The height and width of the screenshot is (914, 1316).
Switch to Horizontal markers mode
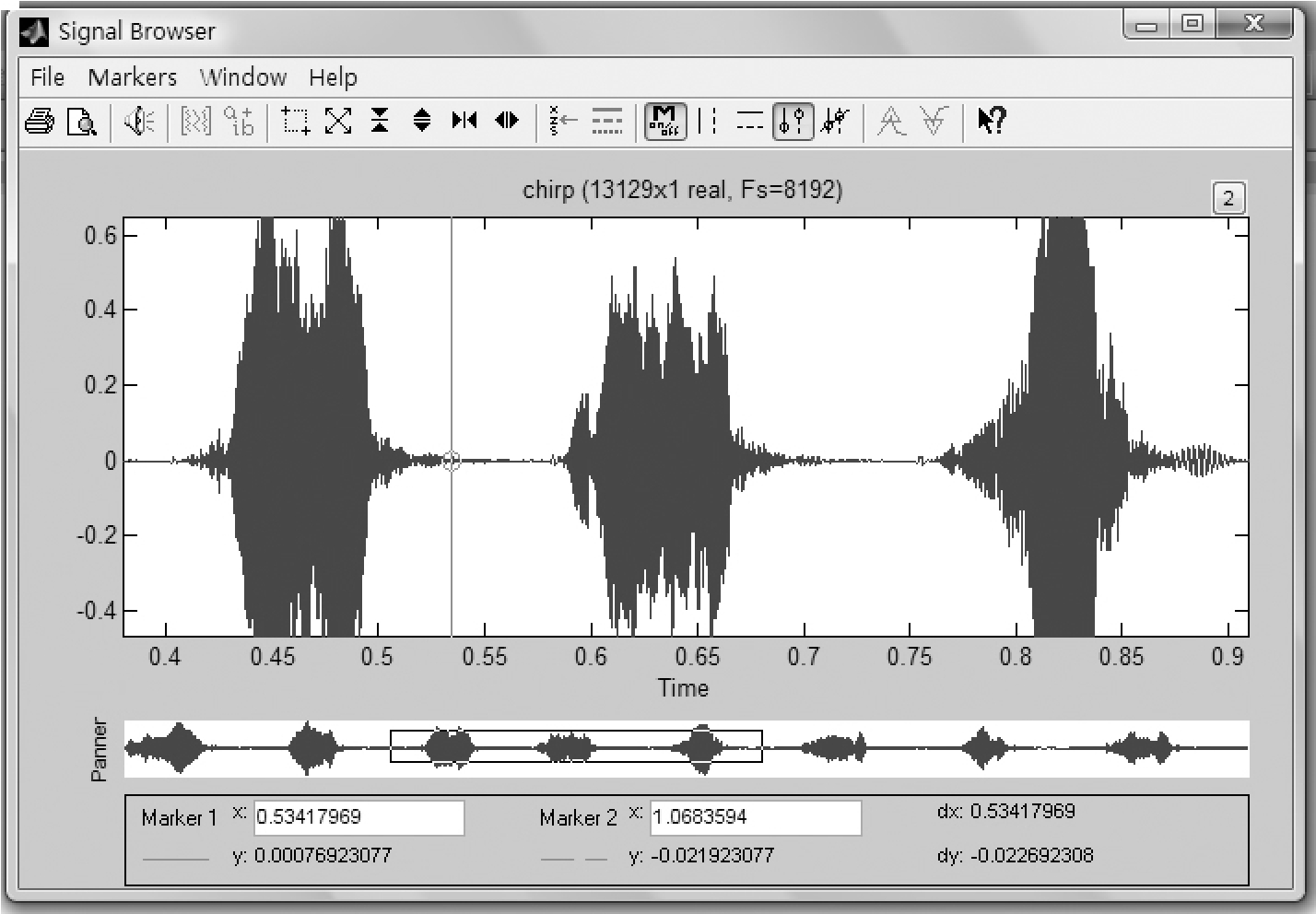(750, 121)
